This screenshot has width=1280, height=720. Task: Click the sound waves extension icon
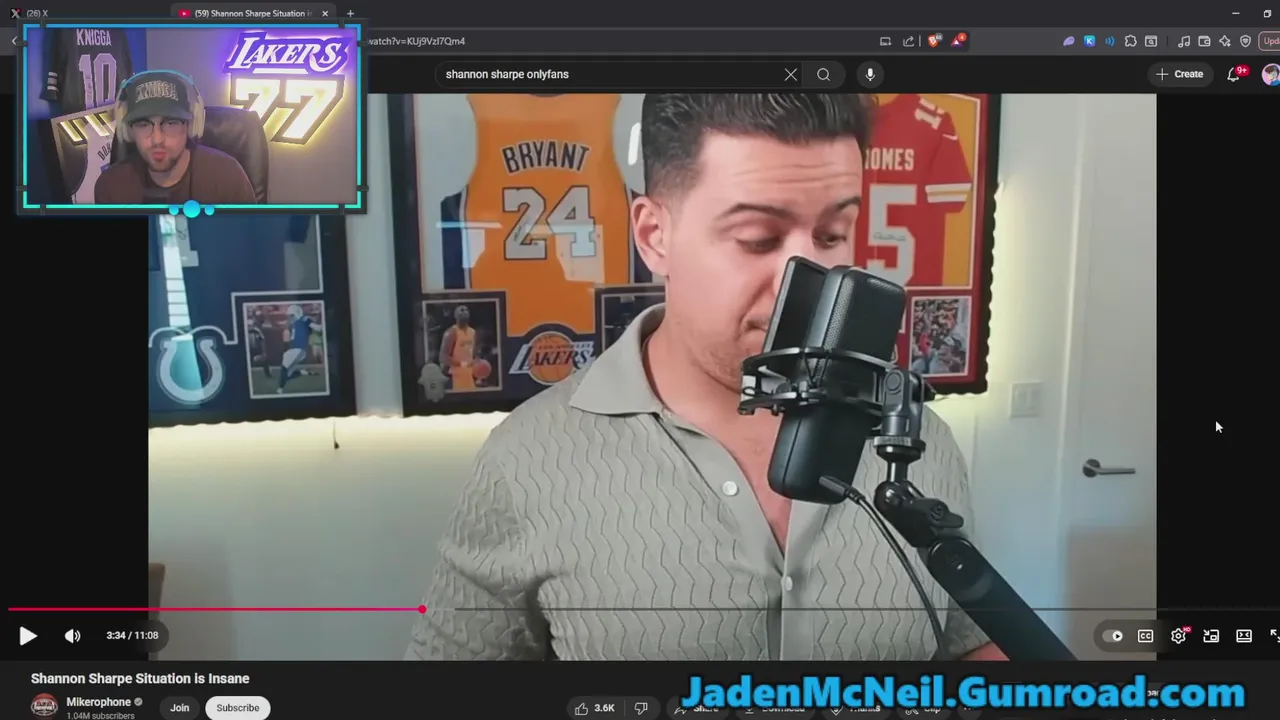click(x=1109, y=41)
